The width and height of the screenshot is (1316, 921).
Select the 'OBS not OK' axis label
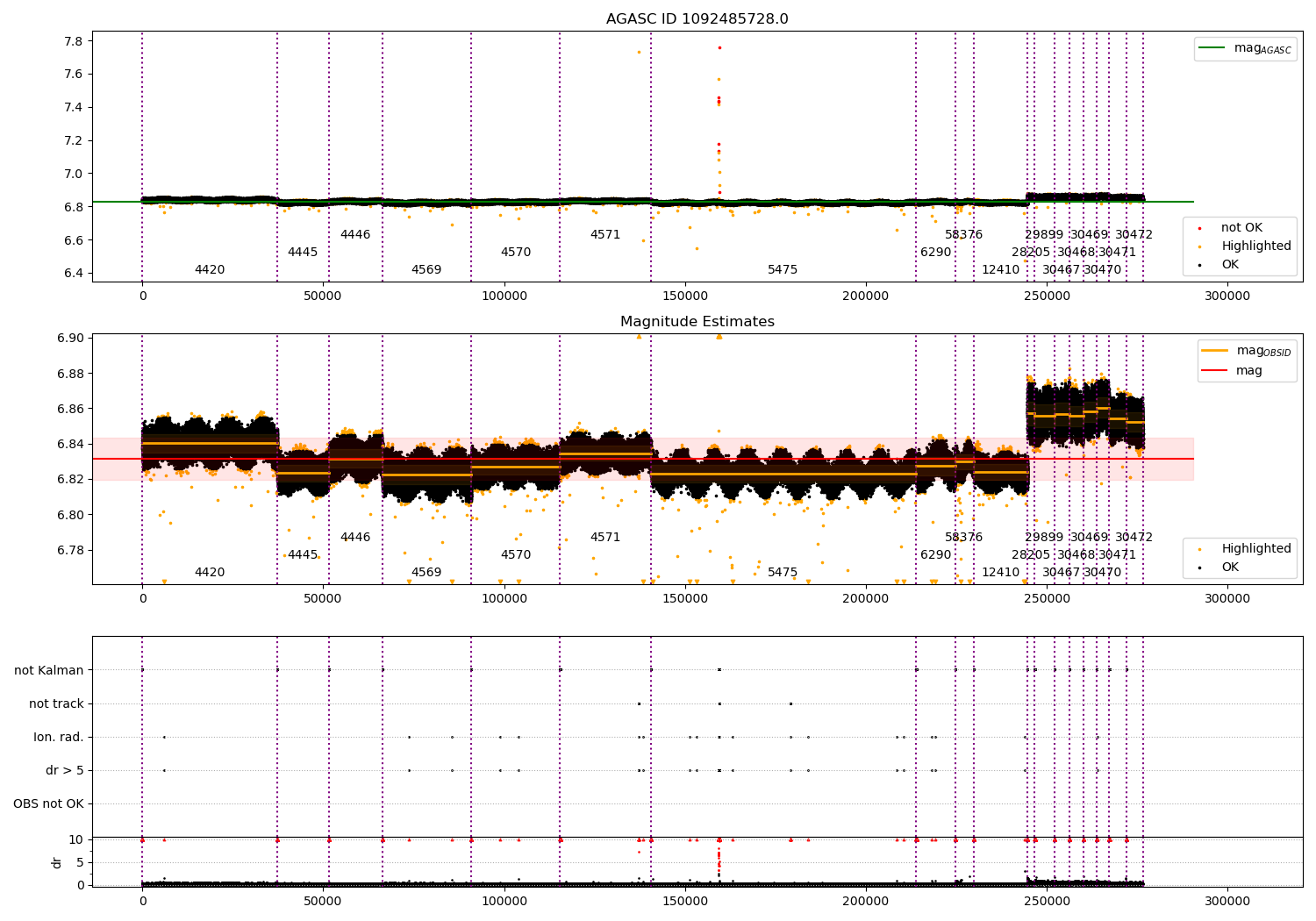click(49, 804)
